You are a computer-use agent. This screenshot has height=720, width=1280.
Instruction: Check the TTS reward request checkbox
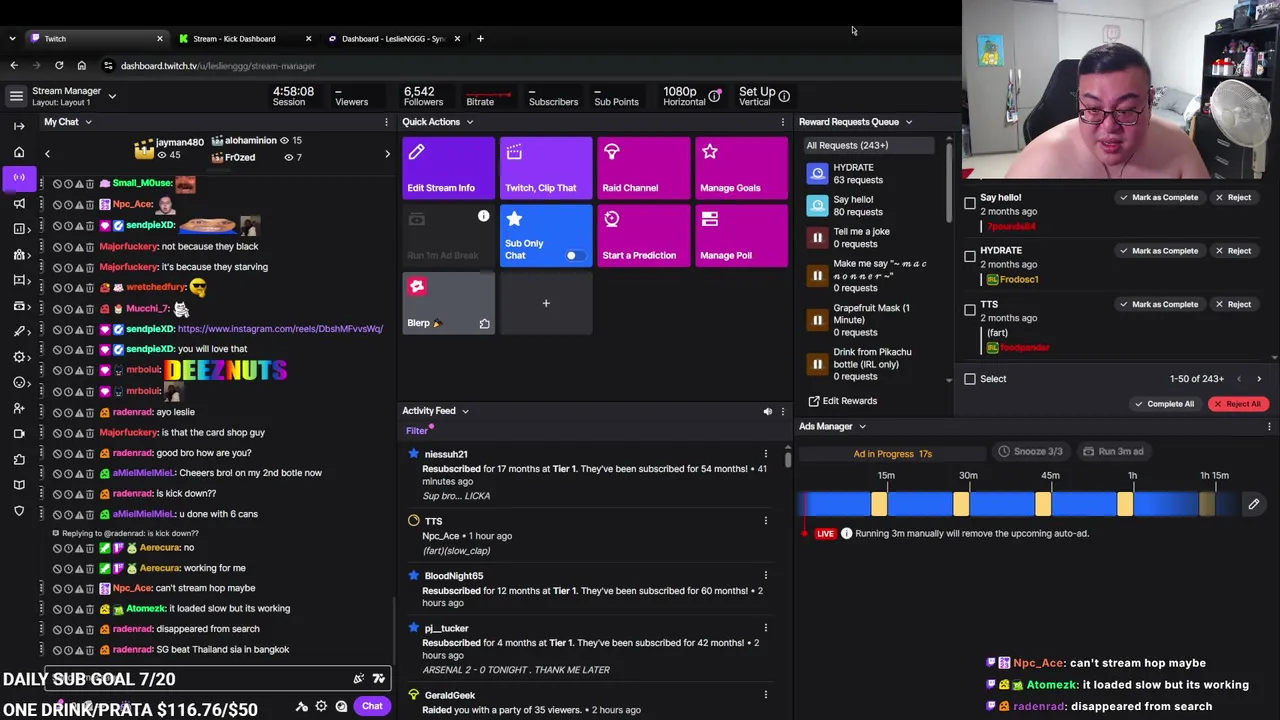[970, 310]
